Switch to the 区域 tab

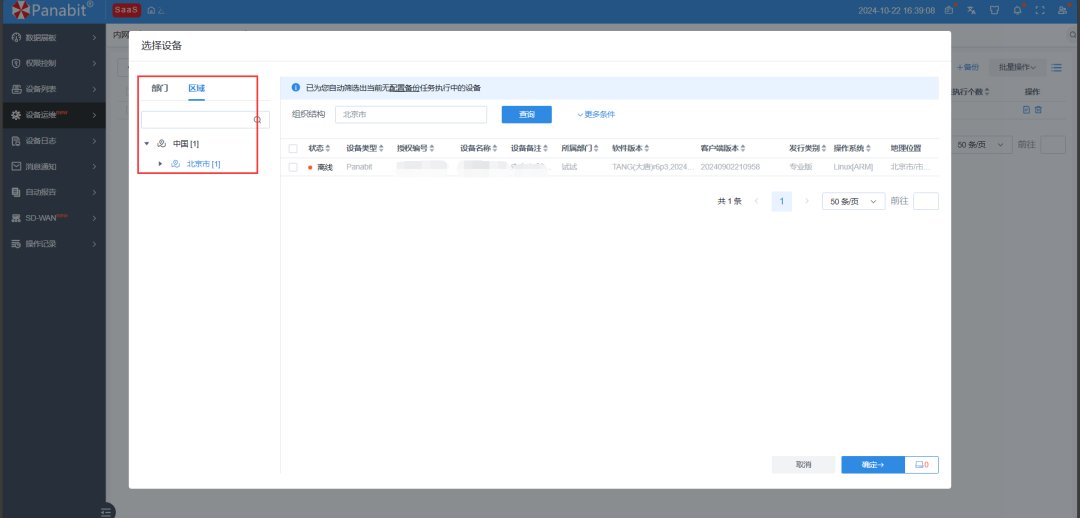196,88
